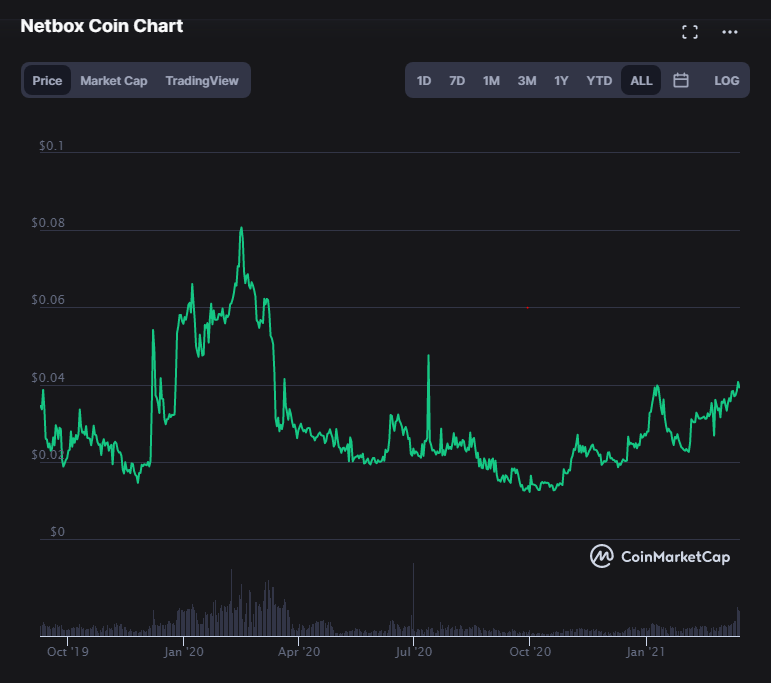771x683 pixels.
Task: Switch to the Market Cap tab
Action: coord(114,80)
